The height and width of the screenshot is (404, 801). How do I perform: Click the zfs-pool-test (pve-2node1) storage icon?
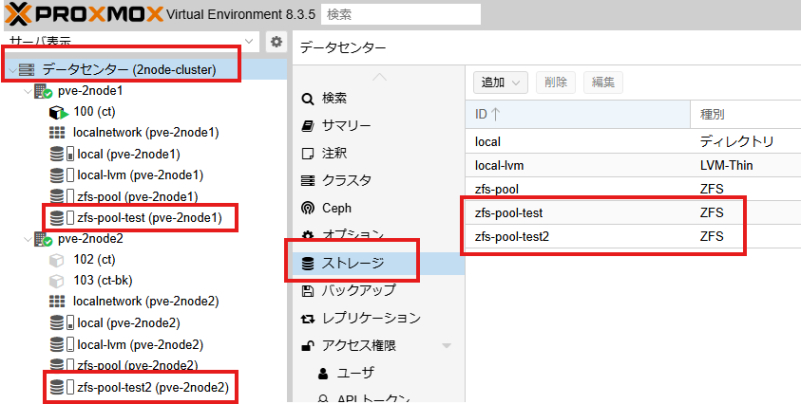(x=62, y=218)
